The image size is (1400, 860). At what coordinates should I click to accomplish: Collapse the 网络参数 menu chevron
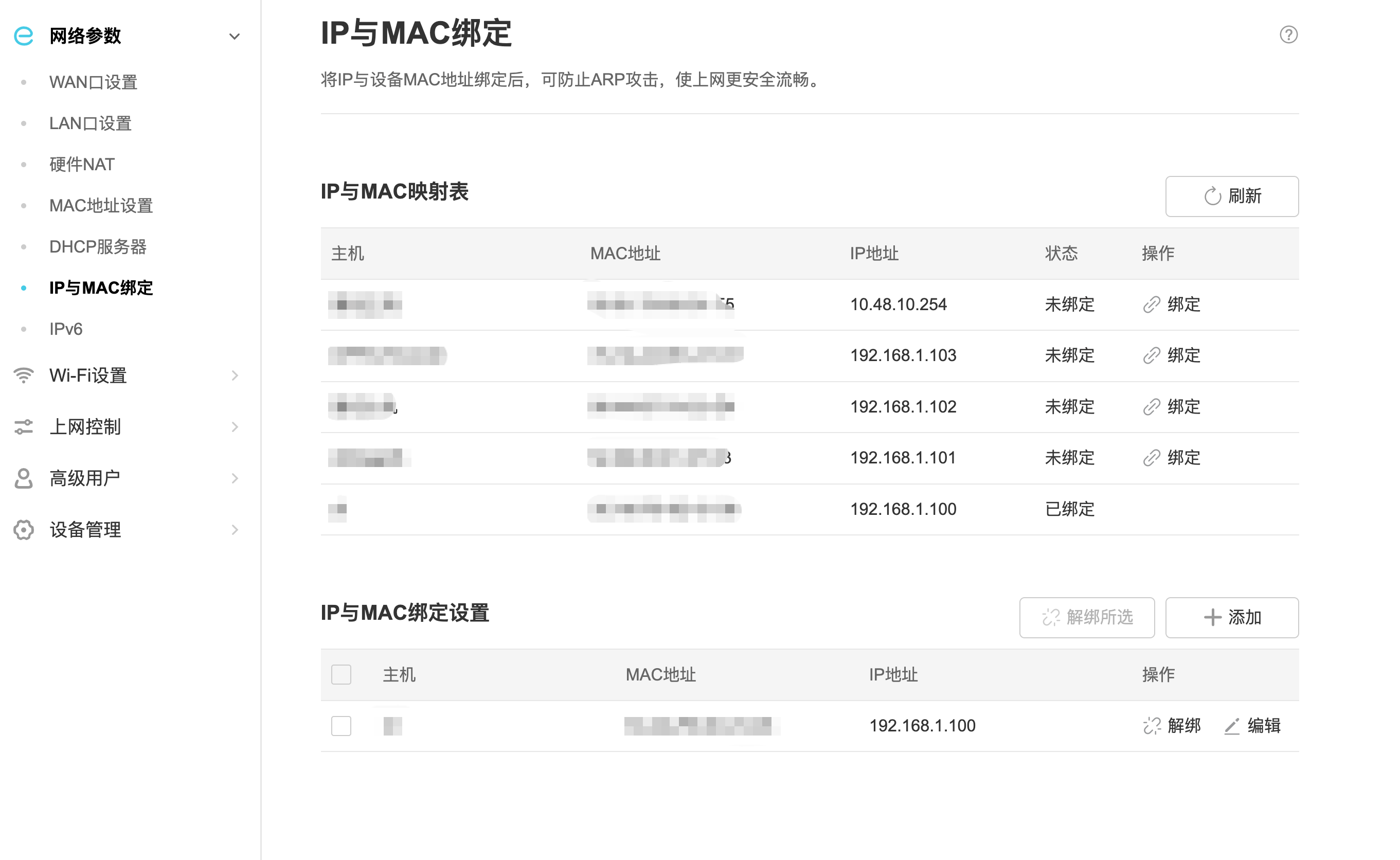point(235,37)
